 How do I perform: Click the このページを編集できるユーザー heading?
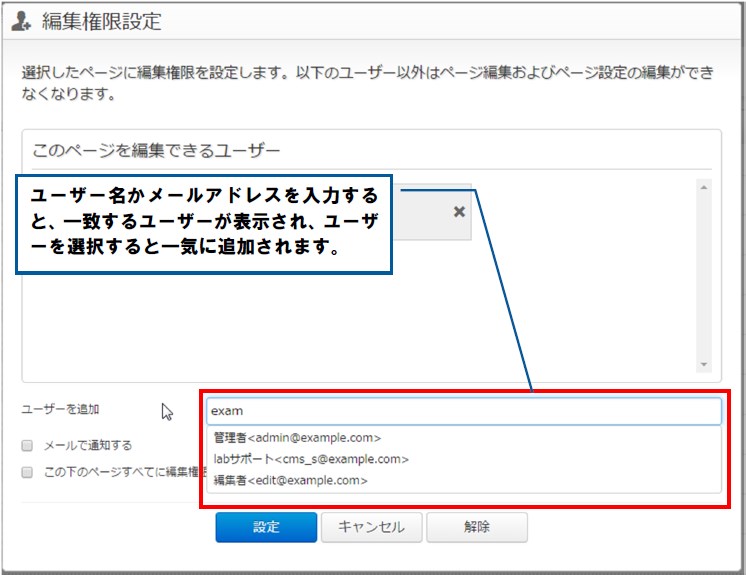tap(156, 150)
